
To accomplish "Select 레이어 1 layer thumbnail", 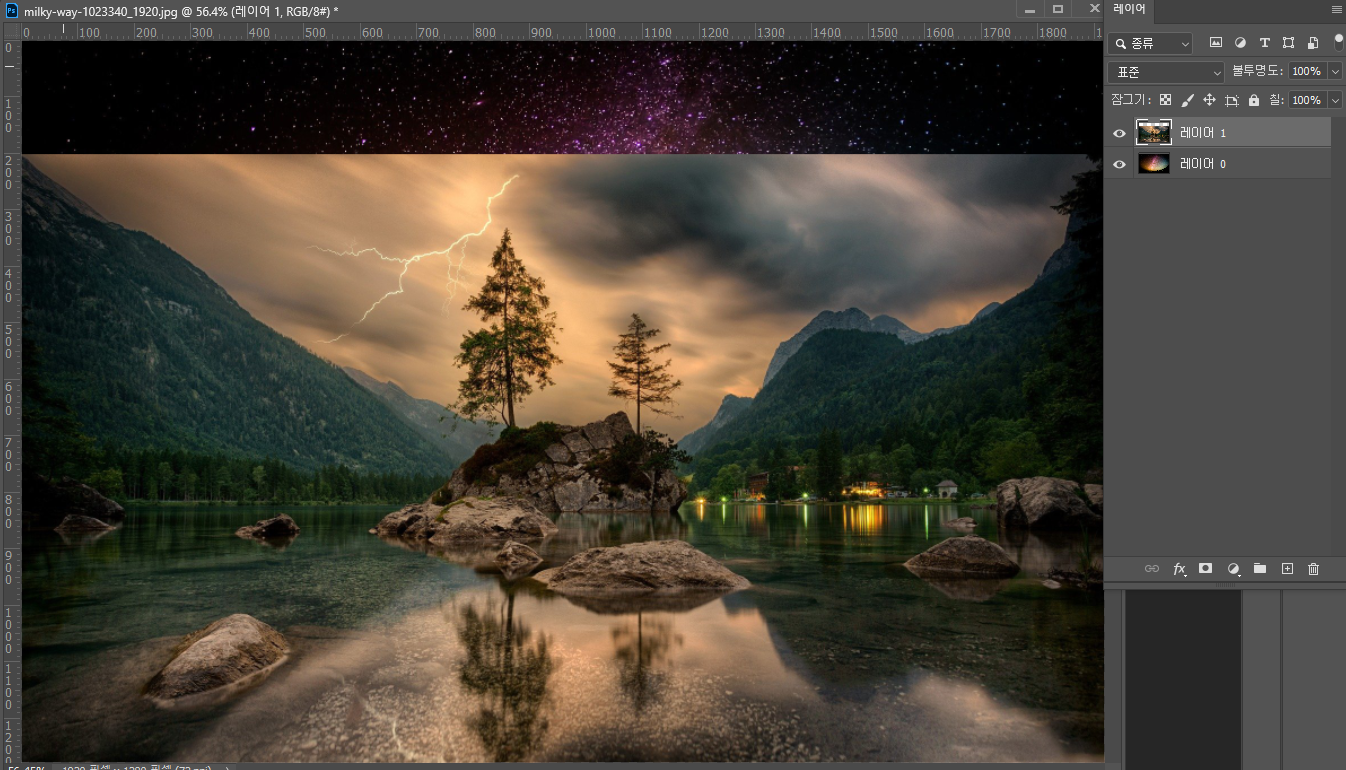I will click(x=1154, y=132).
